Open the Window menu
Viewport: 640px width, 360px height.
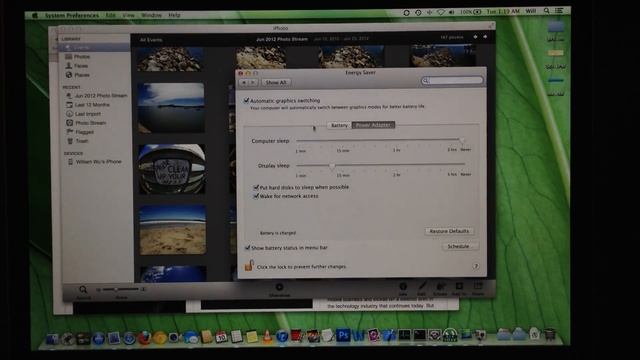click(151, 15)
